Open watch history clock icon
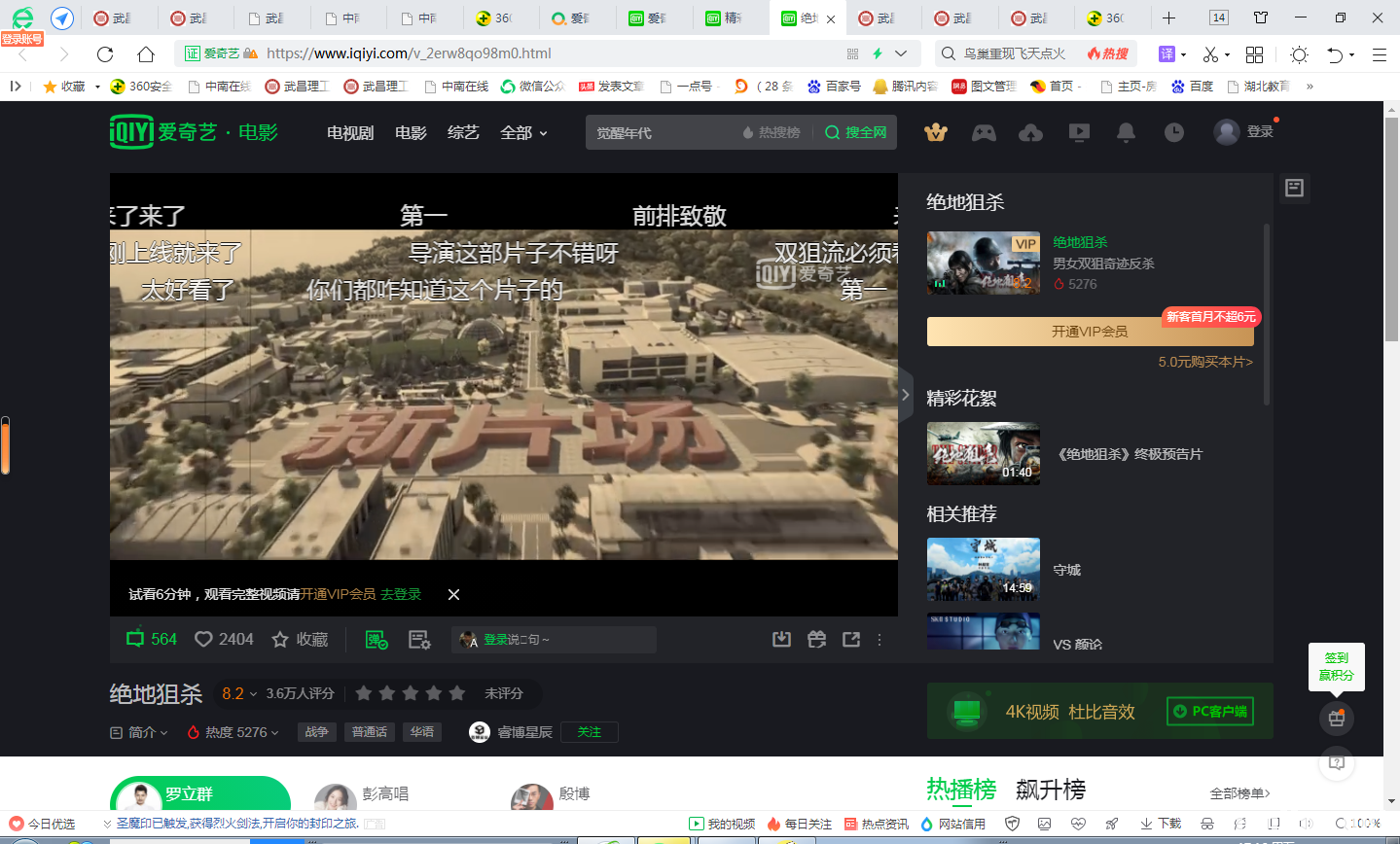 (x=1174, y=132)
